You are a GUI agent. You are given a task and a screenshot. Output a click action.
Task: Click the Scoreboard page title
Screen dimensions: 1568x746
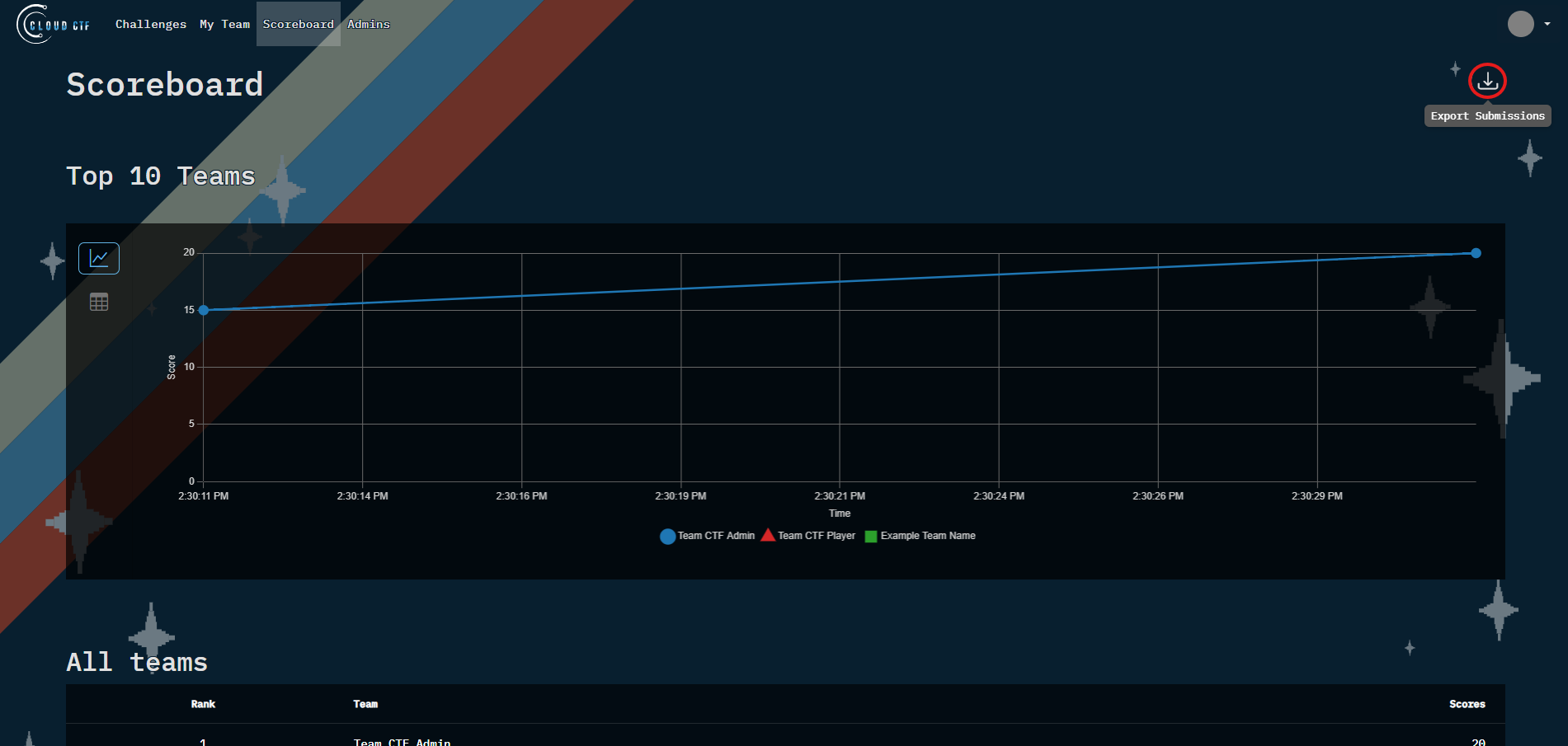[x=165, y=85]
